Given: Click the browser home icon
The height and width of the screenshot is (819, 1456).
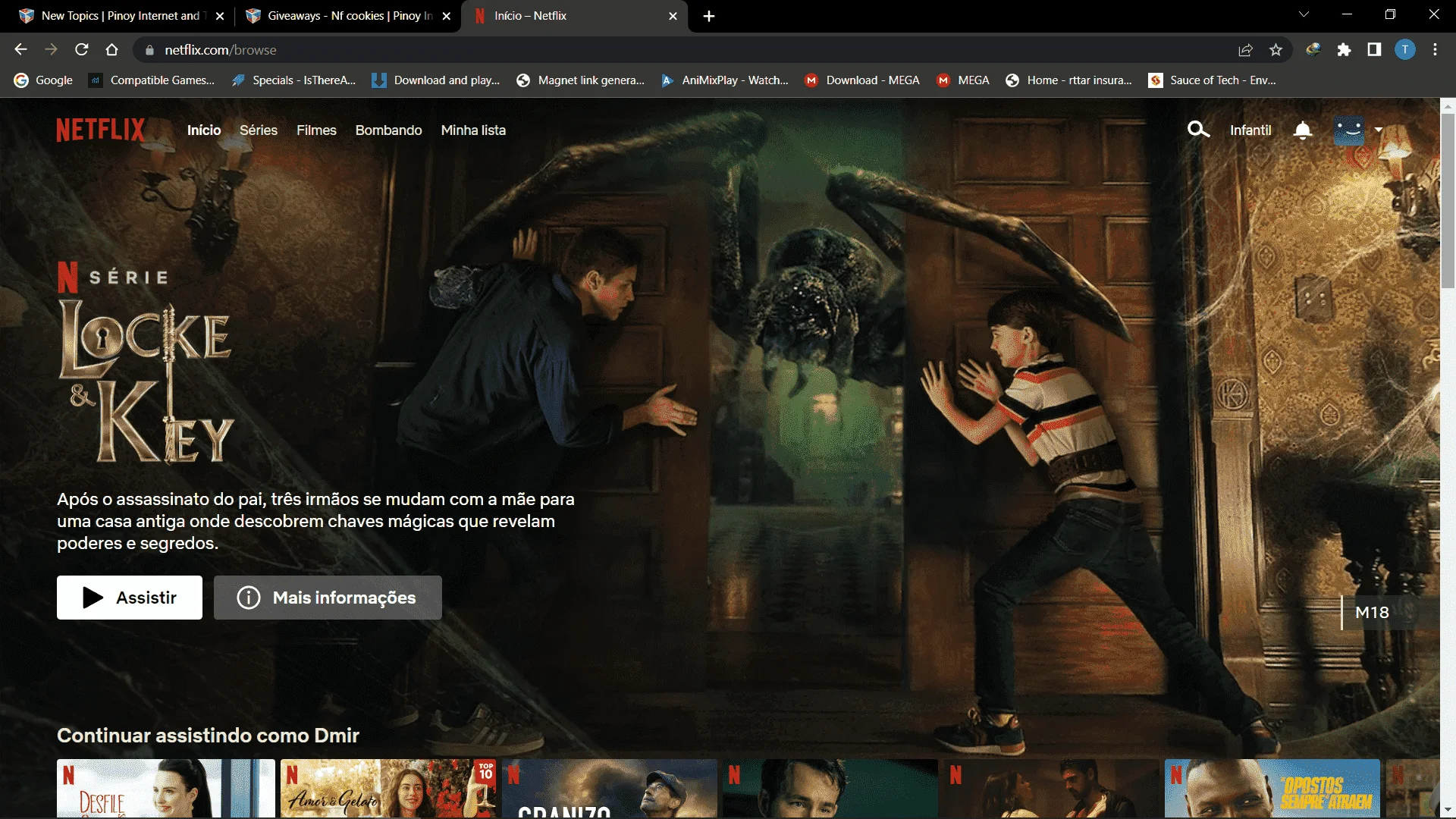Looking at the screenshot, I should pos(112,50).
